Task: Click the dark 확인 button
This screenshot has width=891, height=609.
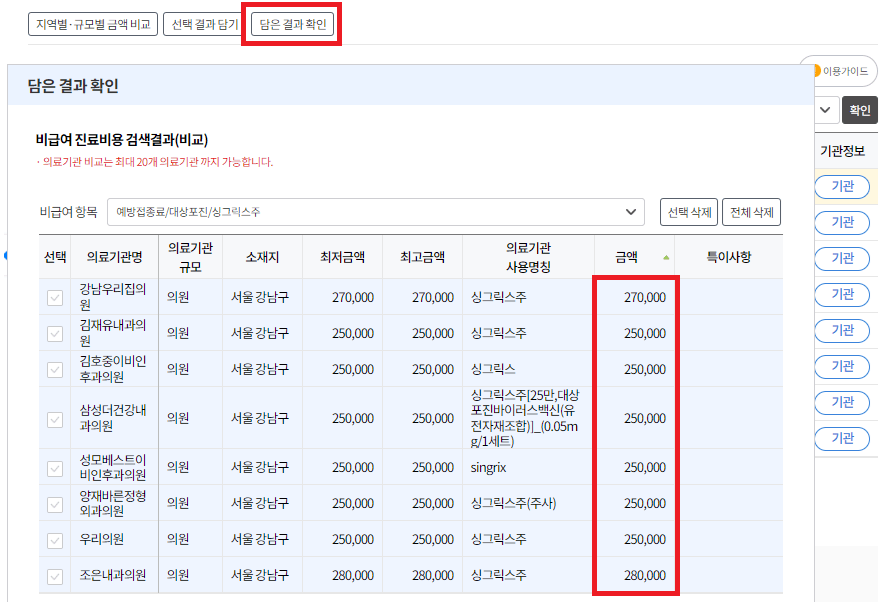Action: [x=860, y=110]
